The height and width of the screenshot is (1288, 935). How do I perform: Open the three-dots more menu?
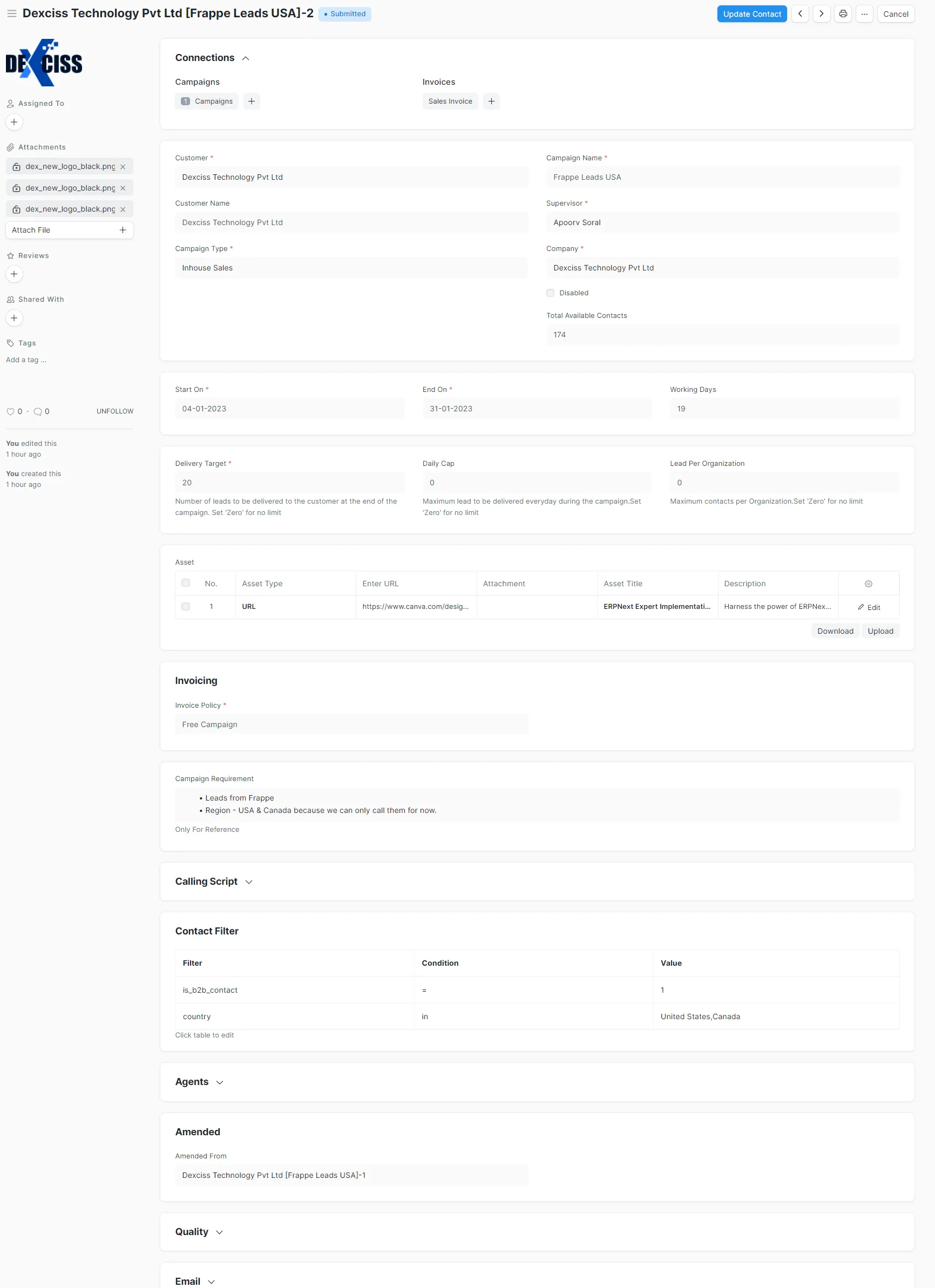(x=864, y=13)
